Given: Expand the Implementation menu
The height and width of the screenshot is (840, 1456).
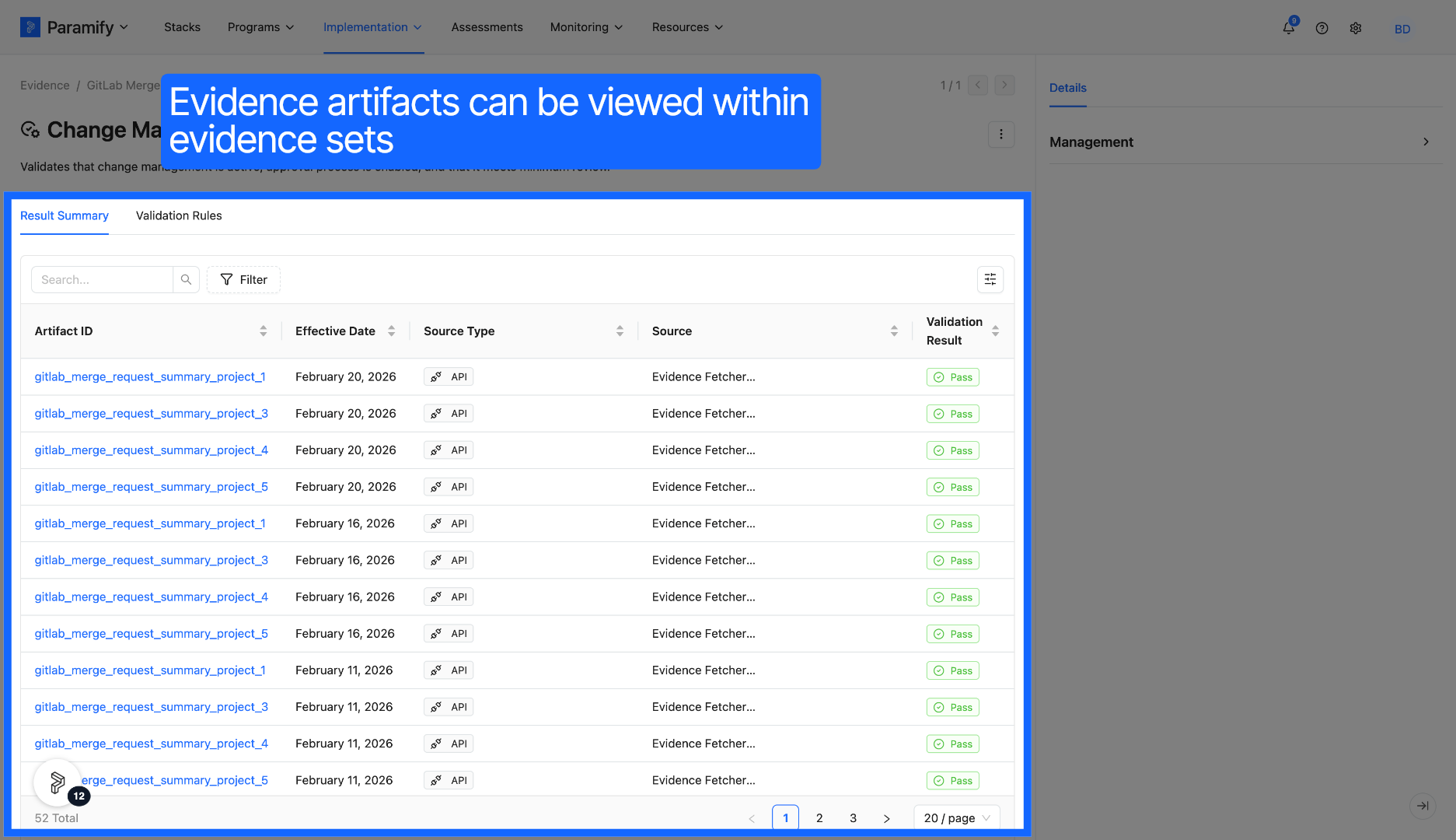Looking at the screenshot, I should [x=373, y=27].
